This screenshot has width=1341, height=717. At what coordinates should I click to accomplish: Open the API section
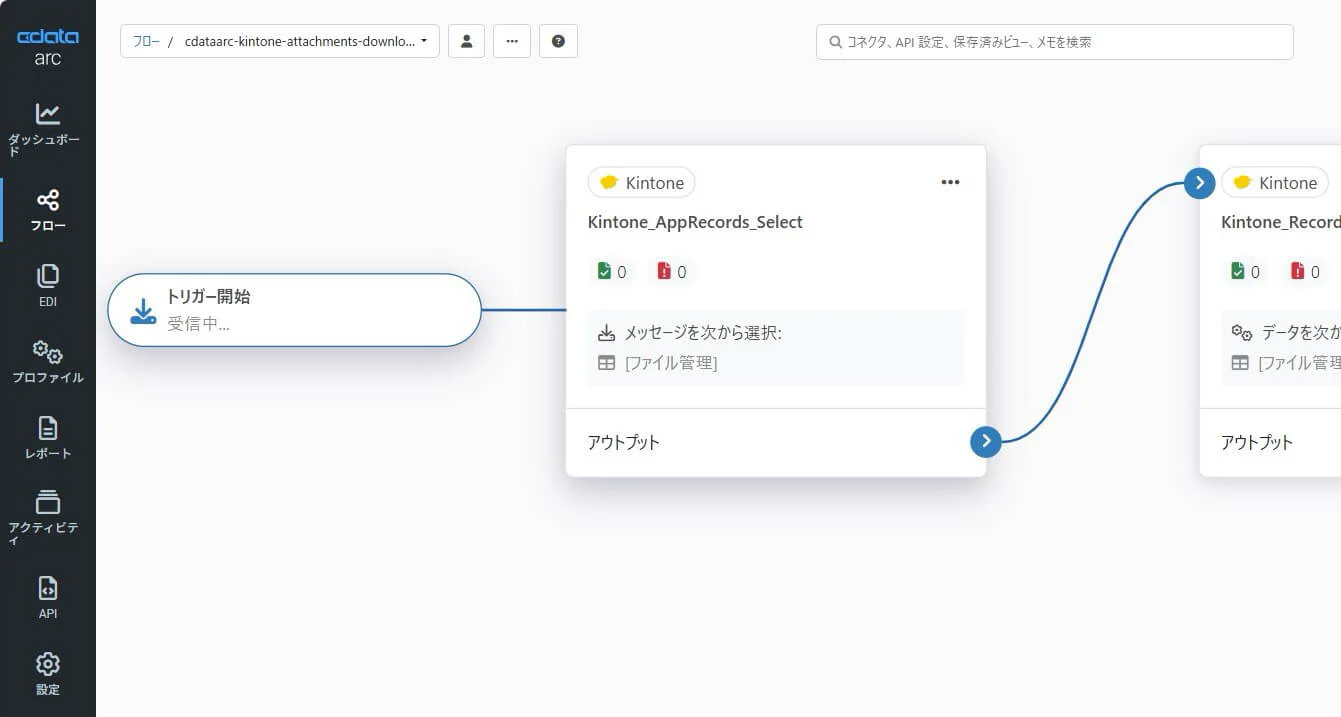coord(47,597)
